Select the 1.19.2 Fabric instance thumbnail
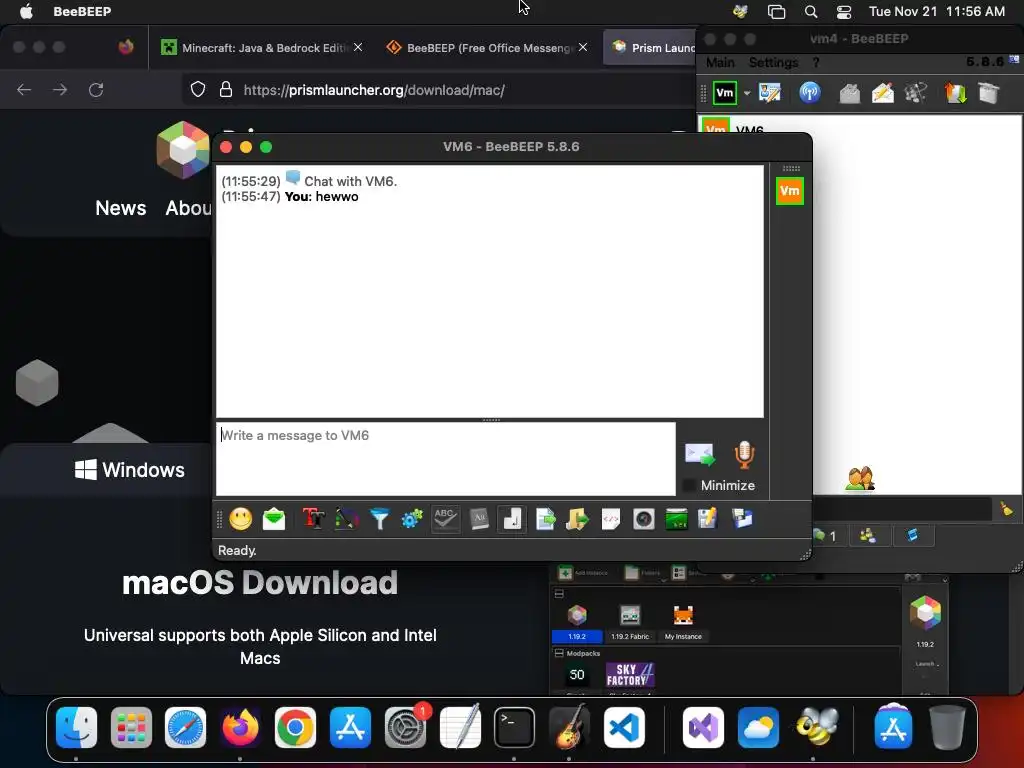 (x=630, y=622)
